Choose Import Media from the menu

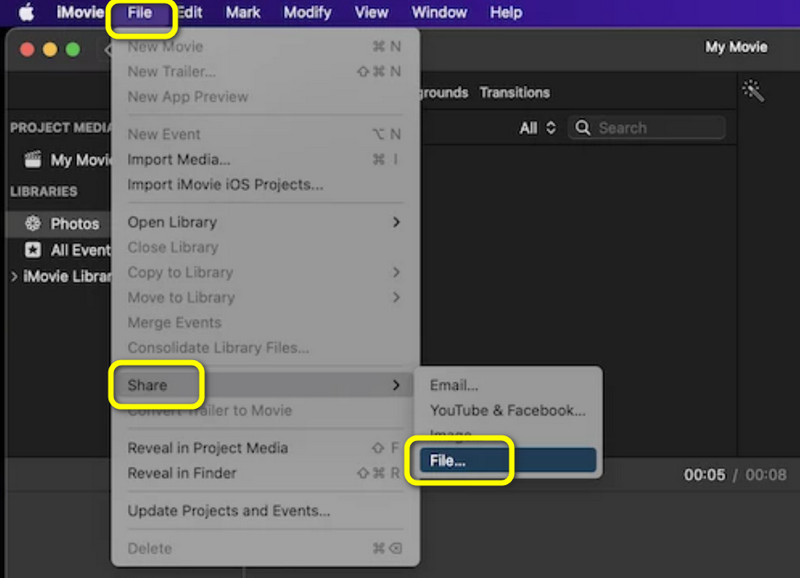point(265,160)
